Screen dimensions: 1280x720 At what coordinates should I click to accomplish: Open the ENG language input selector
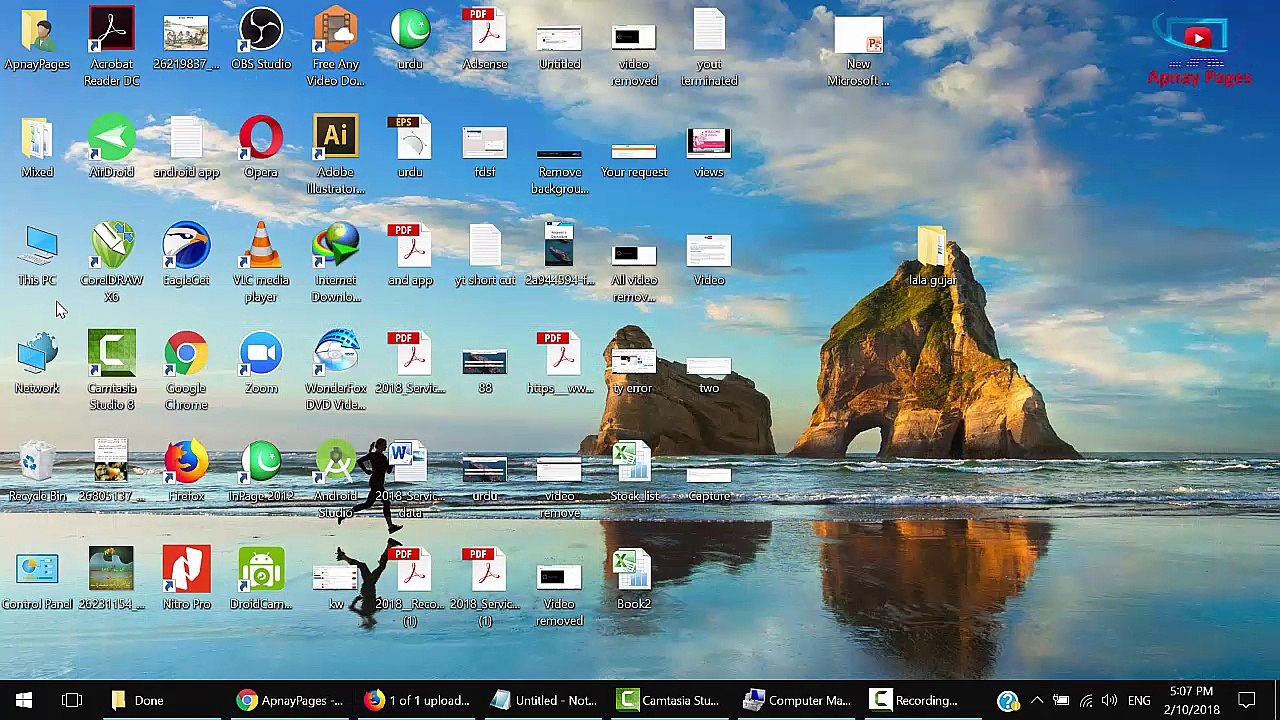(x=1139, y=700)
